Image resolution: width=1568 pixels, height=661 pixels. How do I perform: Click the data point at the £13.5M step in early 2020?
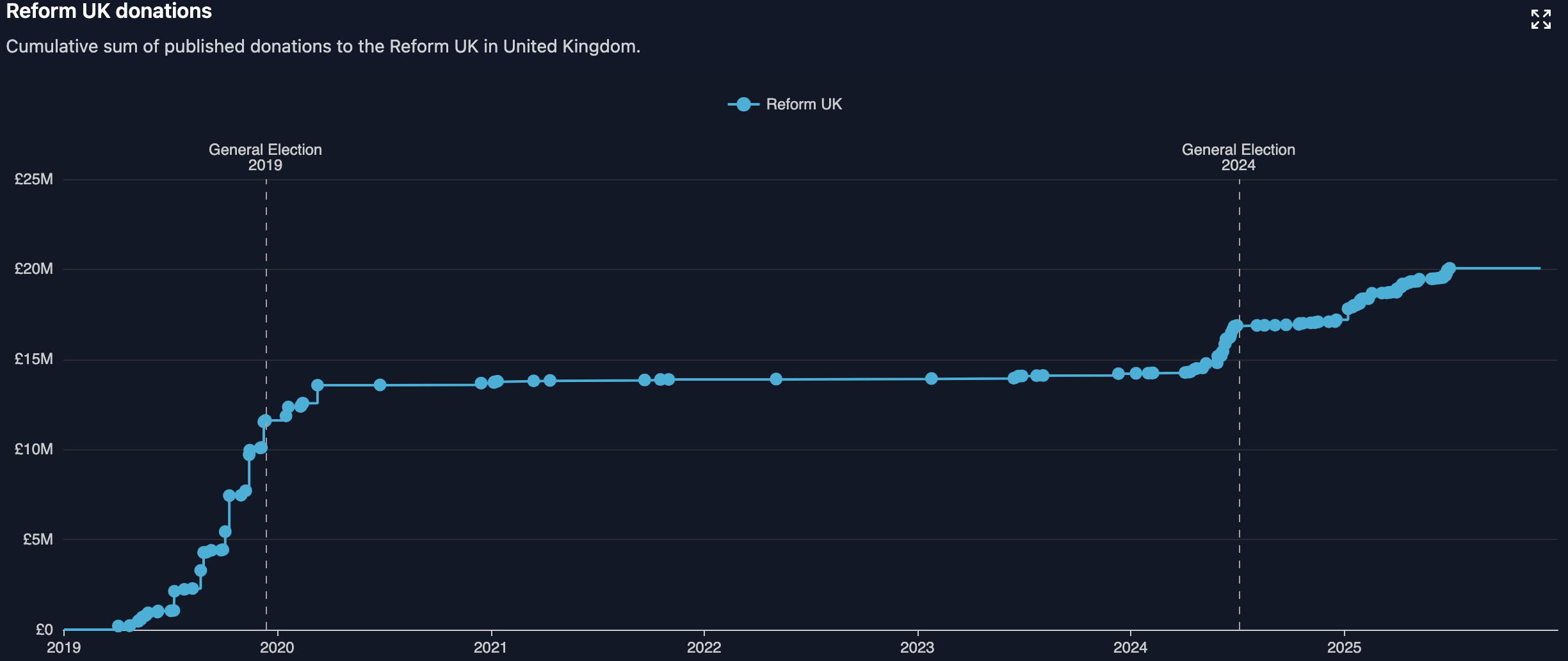(x=318, y=385)
